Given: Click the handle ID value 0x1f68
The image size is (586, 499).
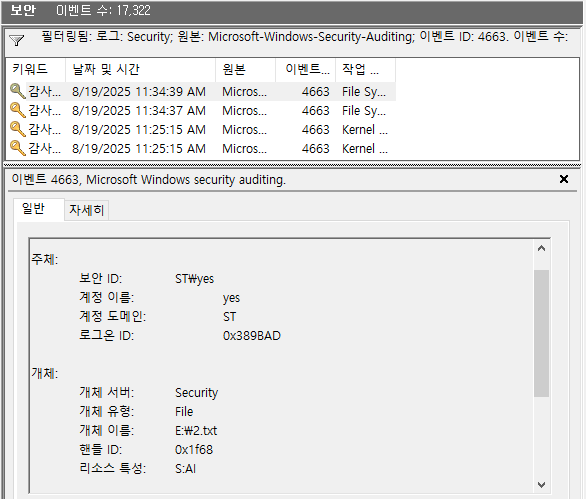Looking at the screenshot, I should click(x=194, y=449).
